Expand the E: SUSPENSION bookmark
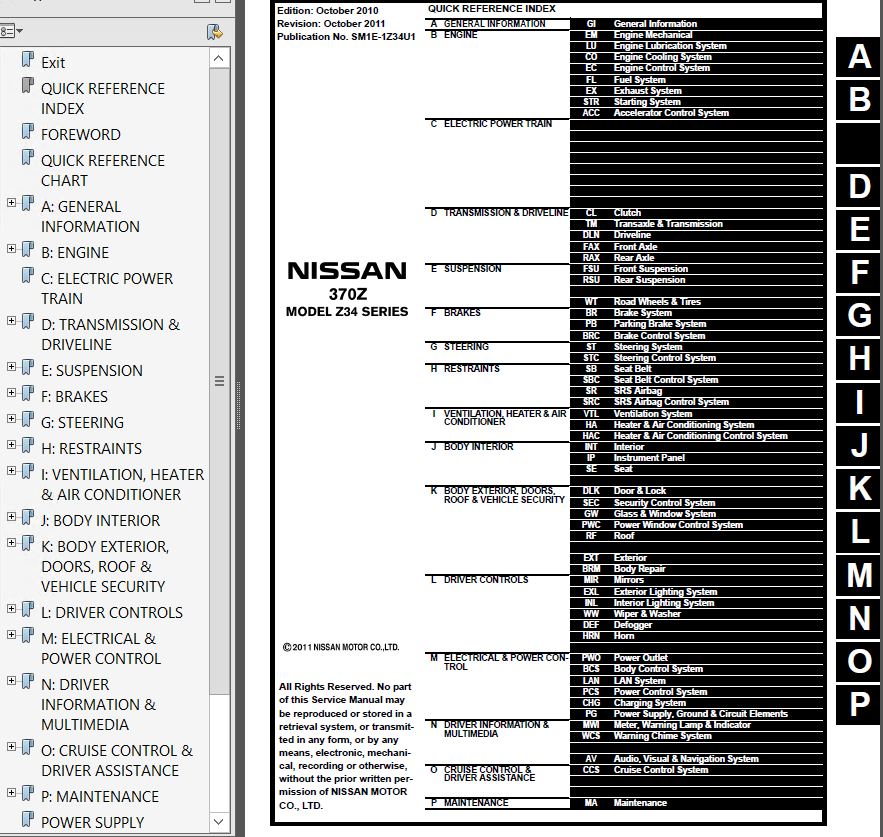This screenshot has height=837, width=883. [11, 367]
